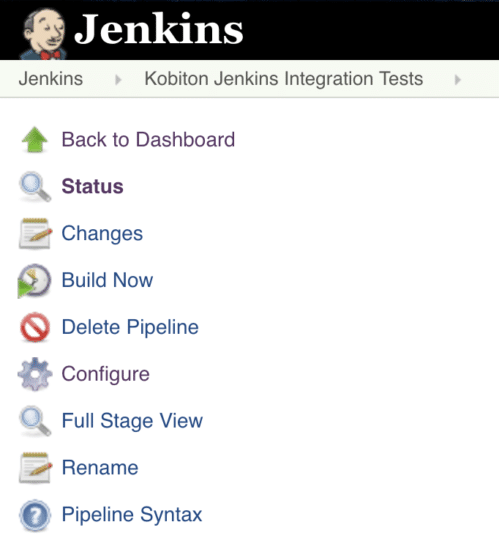Click the gear icon beside Configure
Screen dimensions: 499x552
35,374
